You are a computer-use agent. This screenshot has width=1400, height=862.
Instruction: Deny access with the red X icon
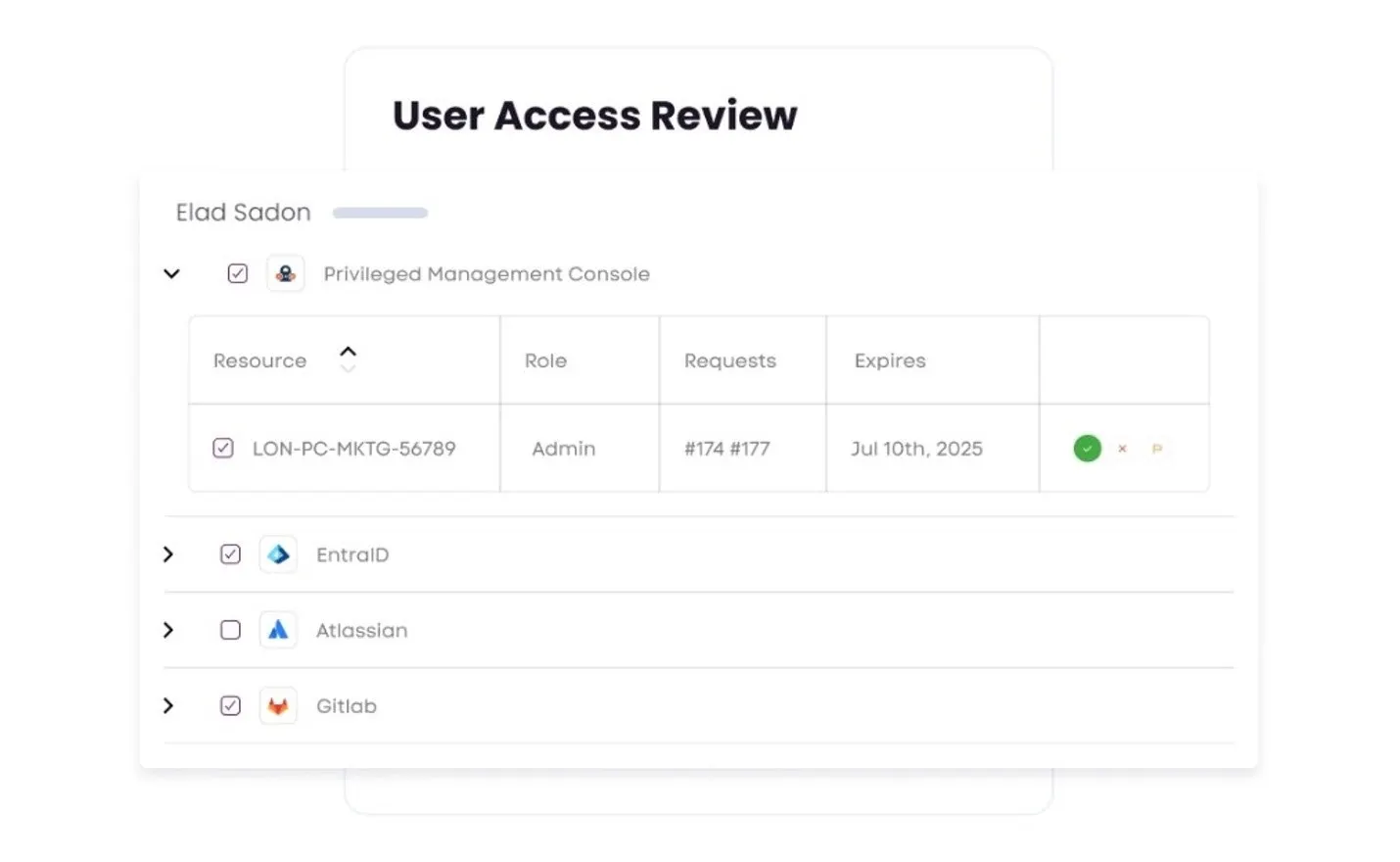point(1122,449)
